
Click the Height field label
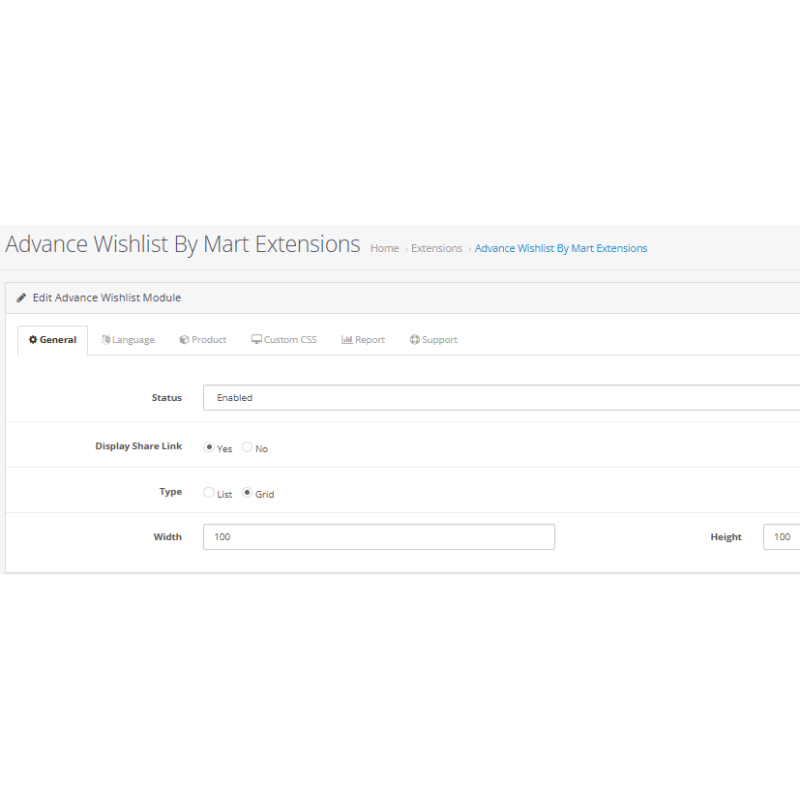coord(726,537)
